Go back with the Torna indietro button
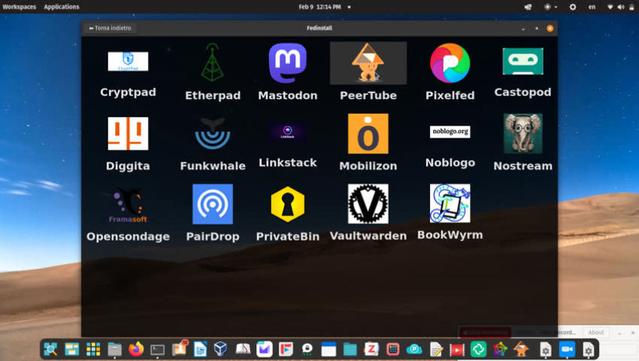Viewport: 639px width, 361px height. [110, 28]
